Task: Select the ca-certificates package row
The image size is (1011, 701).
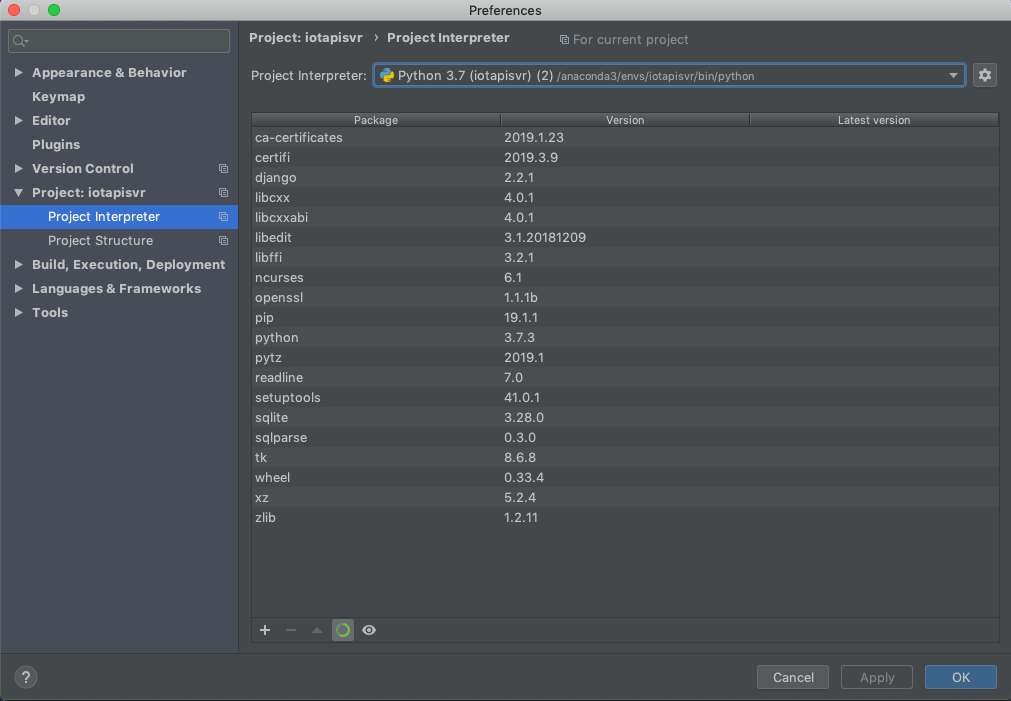Action: point(625,137)
